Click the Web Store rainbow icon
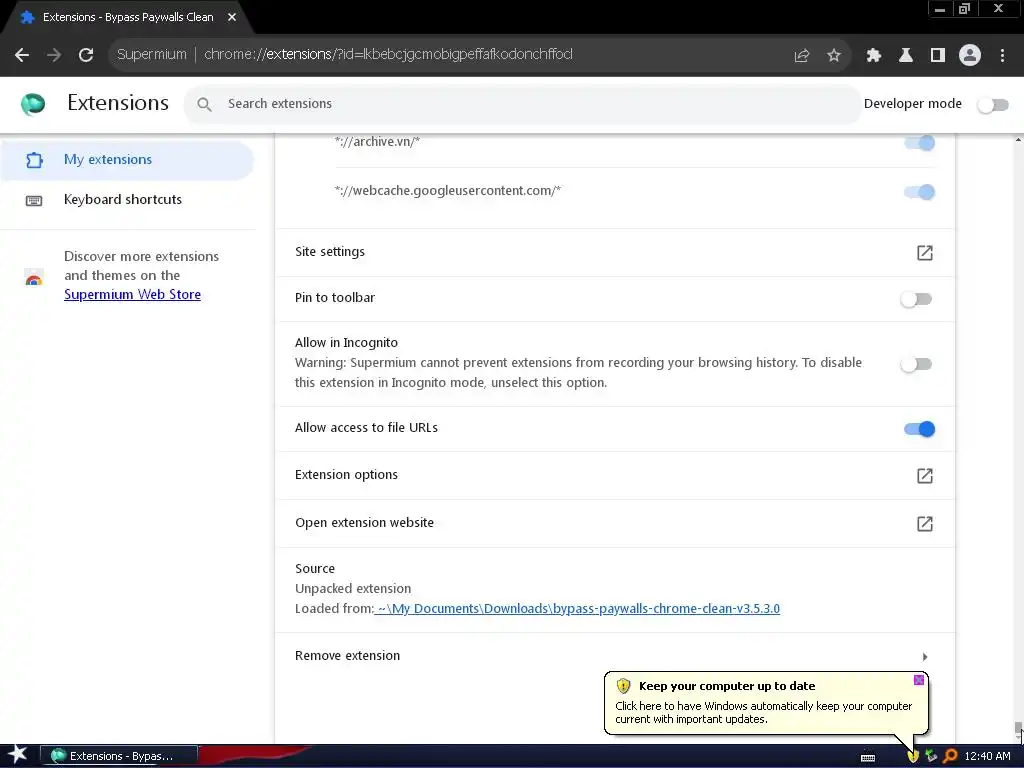Screen dimensions: 1024x768 point(34,277)
